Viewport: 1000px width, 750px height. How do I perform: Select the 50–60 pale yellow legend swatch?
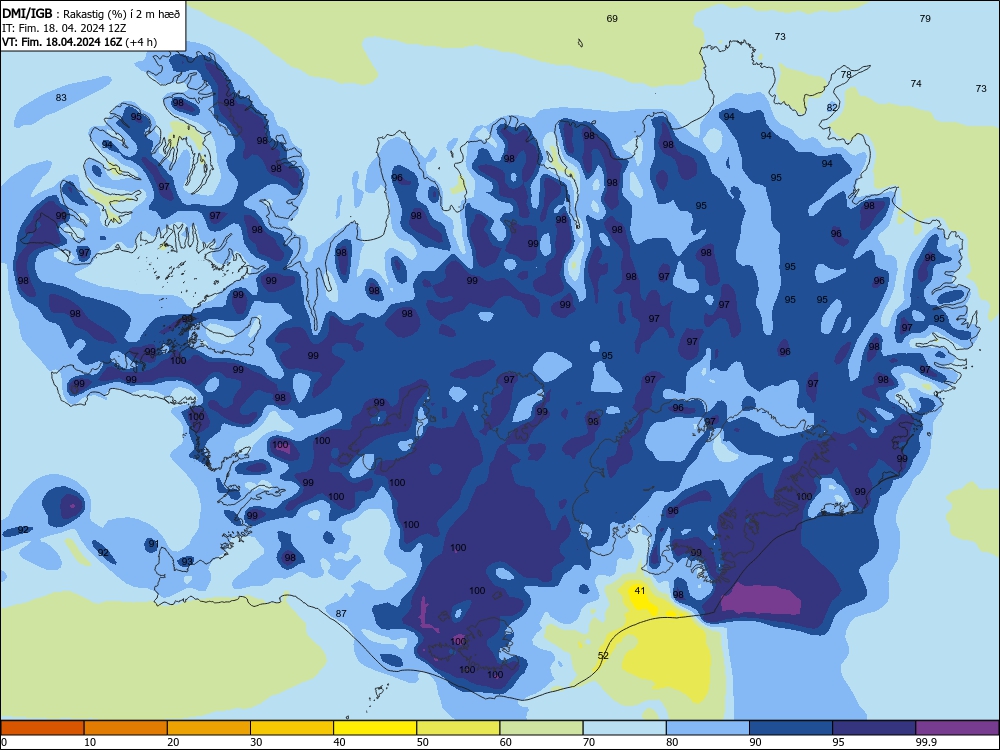pos(458,728)
